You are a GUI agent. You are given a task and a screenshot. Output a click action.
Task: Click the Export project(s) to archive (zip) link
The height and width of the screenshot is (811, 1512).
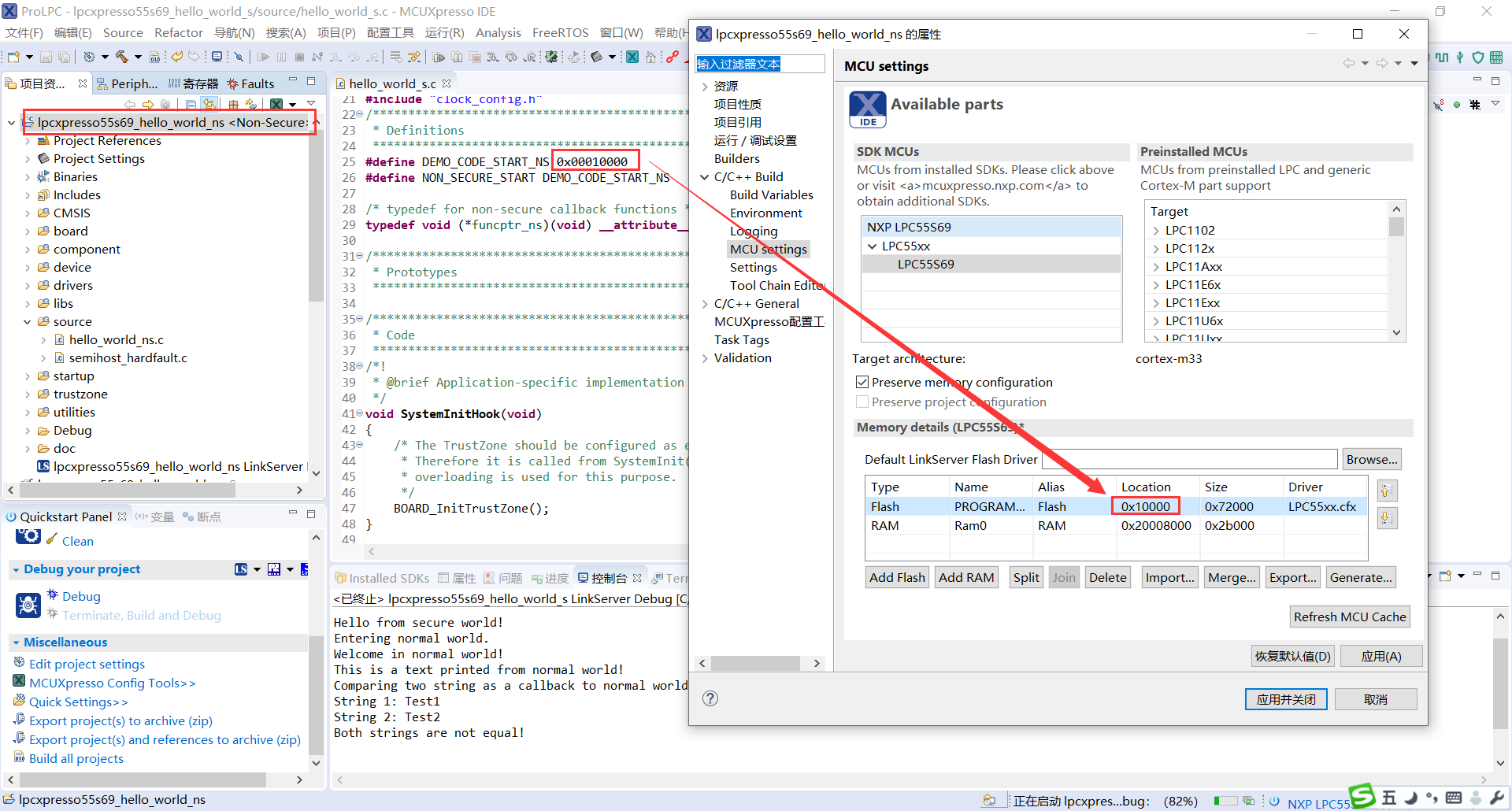(x=120, y=720)
